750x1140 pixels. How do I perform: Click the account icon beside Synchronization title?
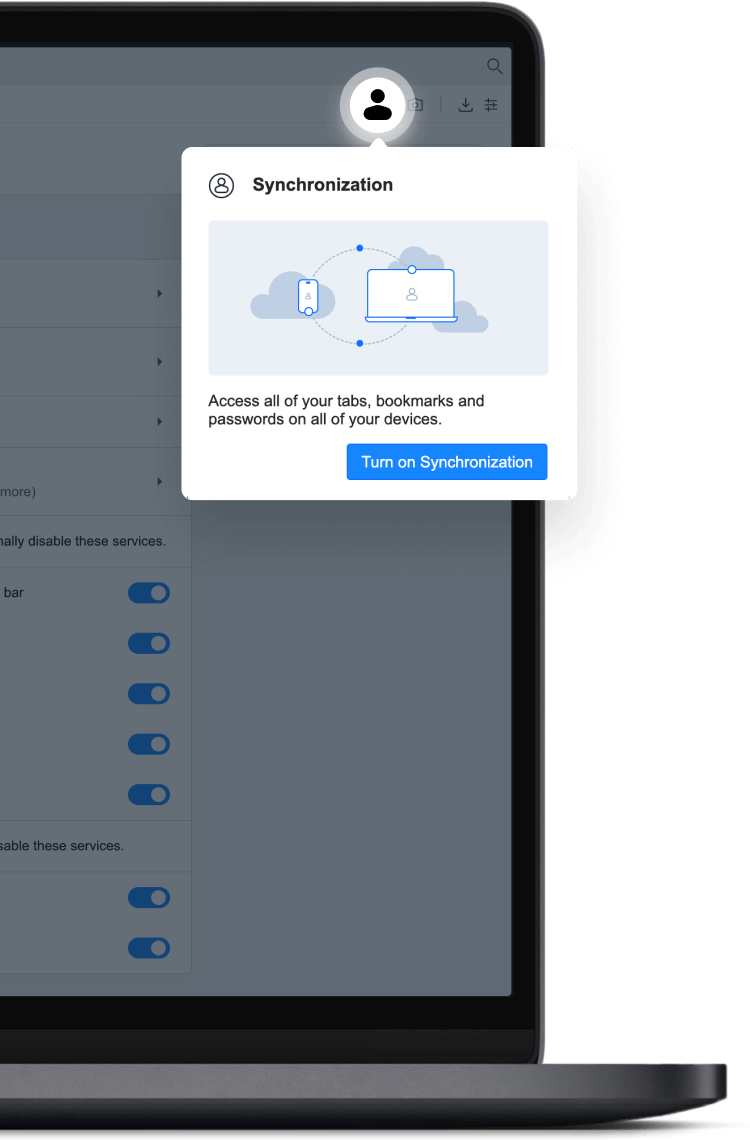221,185
